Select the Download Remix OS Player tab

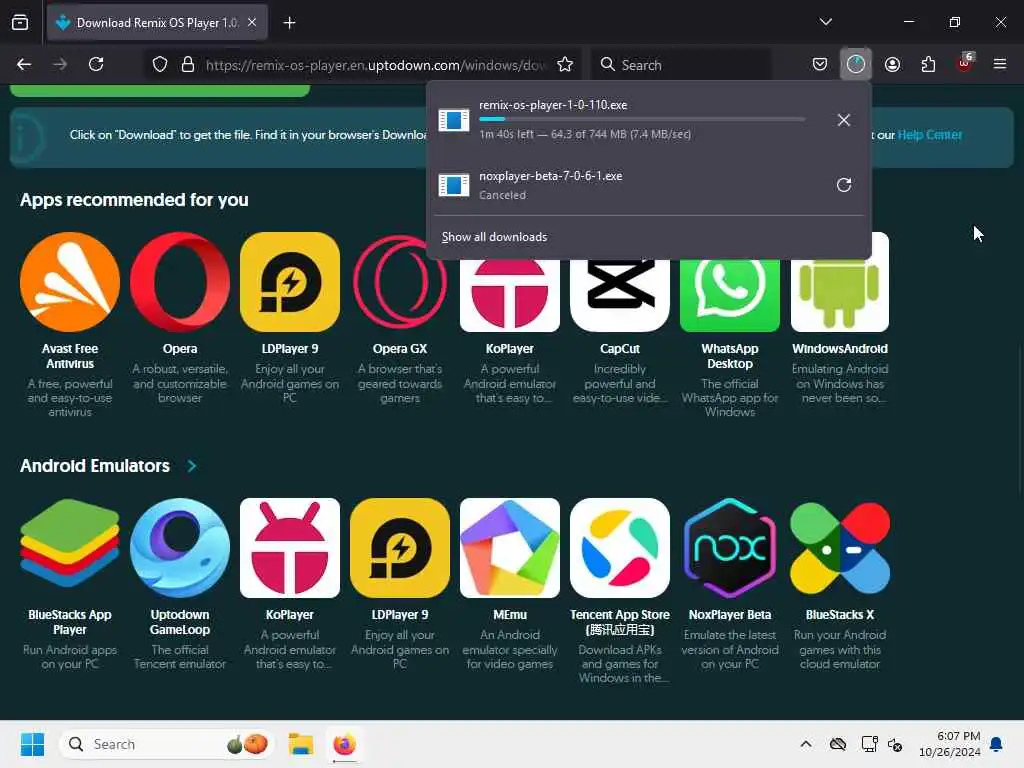(x=157, y=22)
